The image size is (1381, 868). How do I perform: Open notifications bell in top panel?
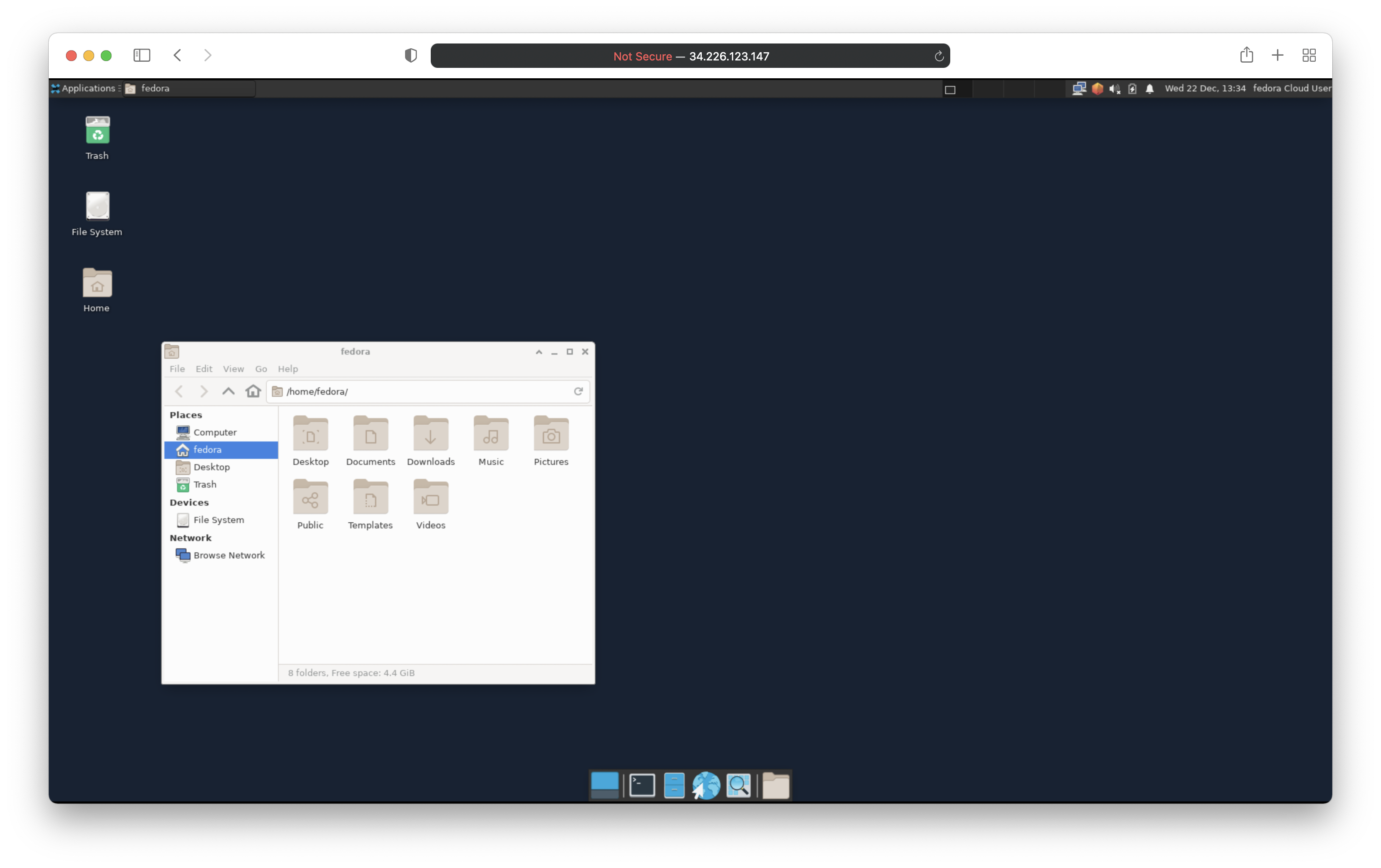1149,88
